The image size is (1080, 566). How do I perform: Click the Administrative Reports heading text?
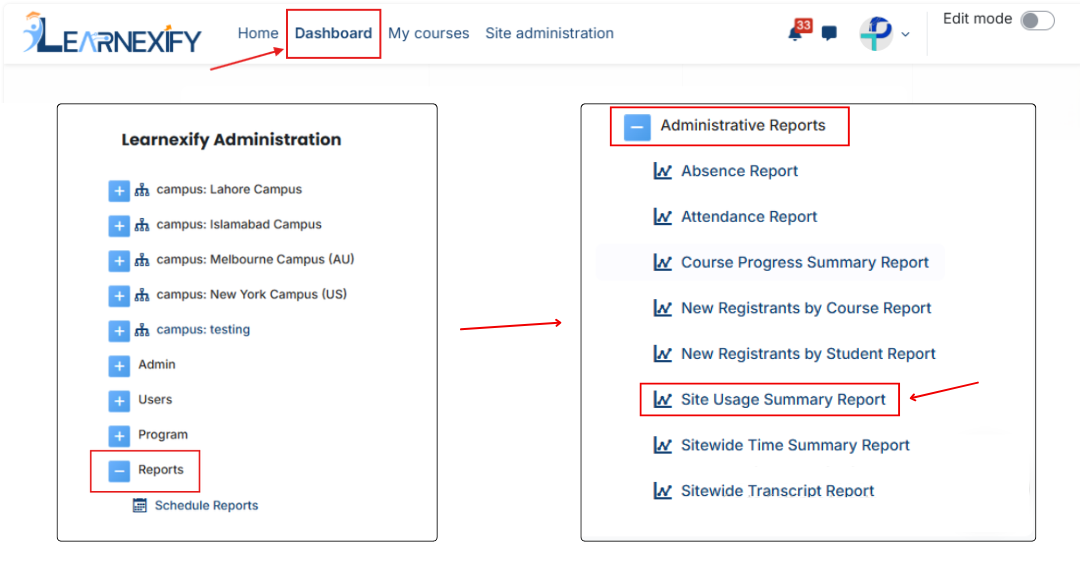point(743,125)
